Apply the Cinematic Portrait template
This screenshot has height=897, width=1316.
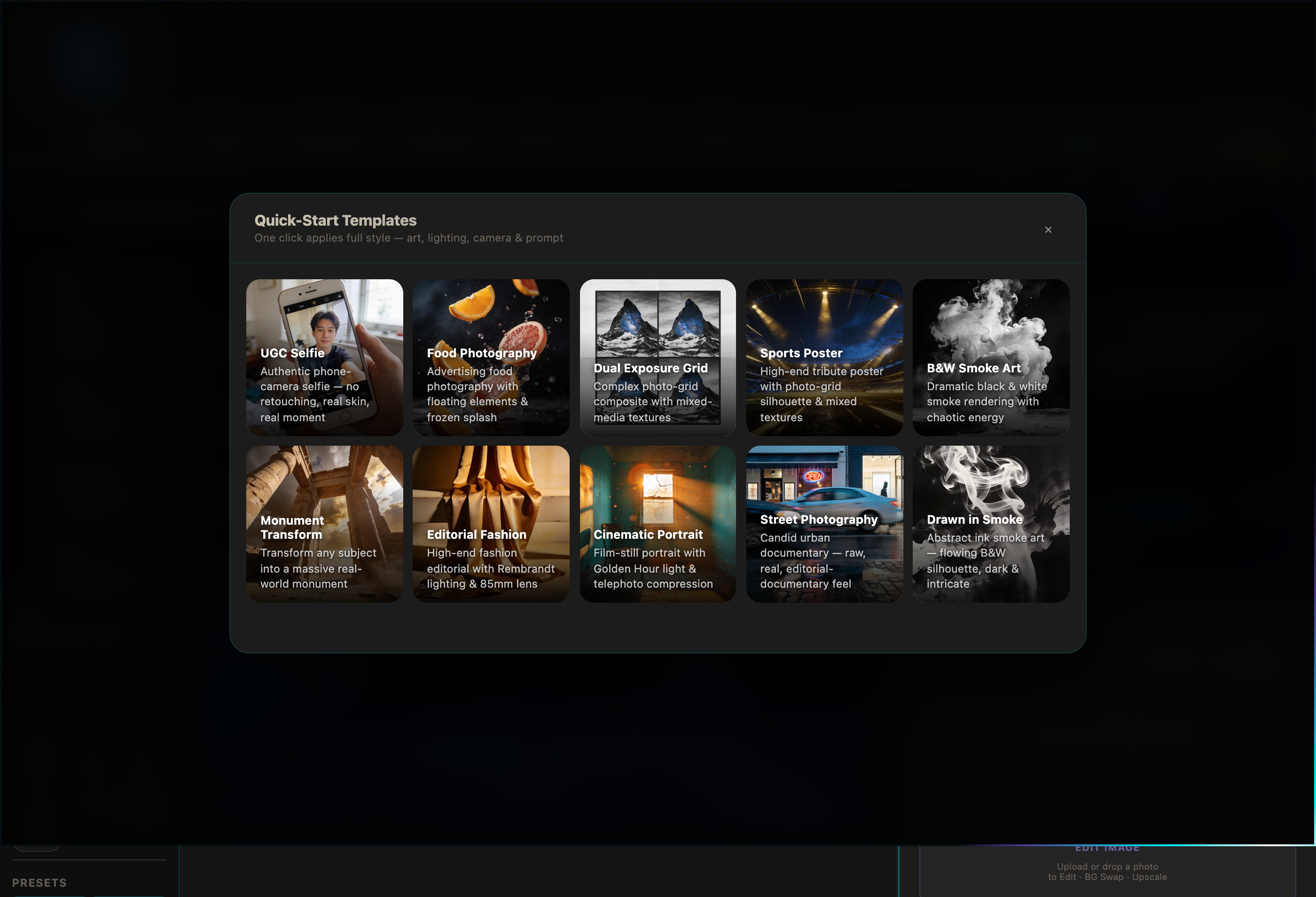point(657,524)
